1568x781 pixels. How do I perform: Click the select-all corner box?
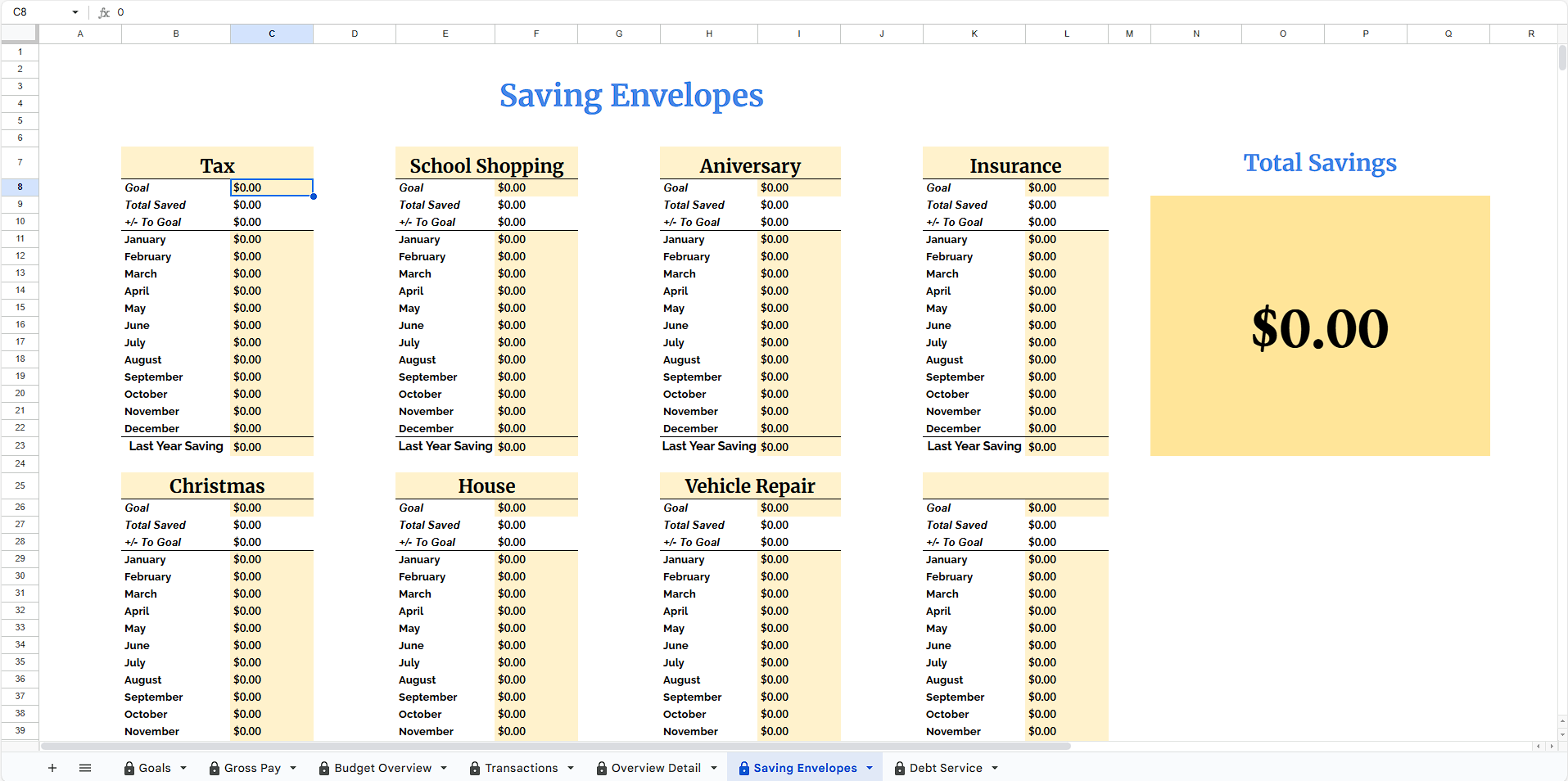[x=20, y=34]
